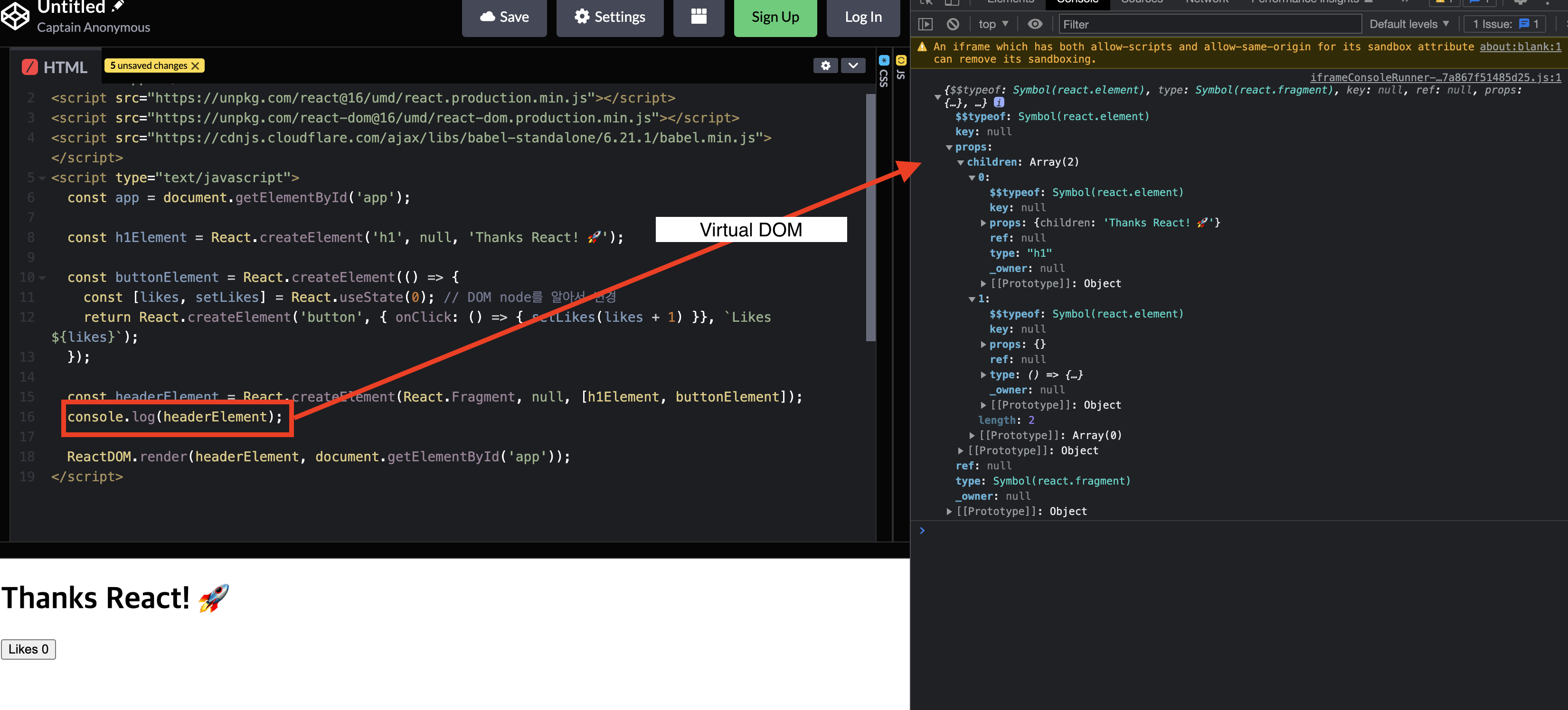Follow the about:blank:1 source link
Image resolution: width=1568 pixels, height=710 pixels.
(x=1520, y=47)
